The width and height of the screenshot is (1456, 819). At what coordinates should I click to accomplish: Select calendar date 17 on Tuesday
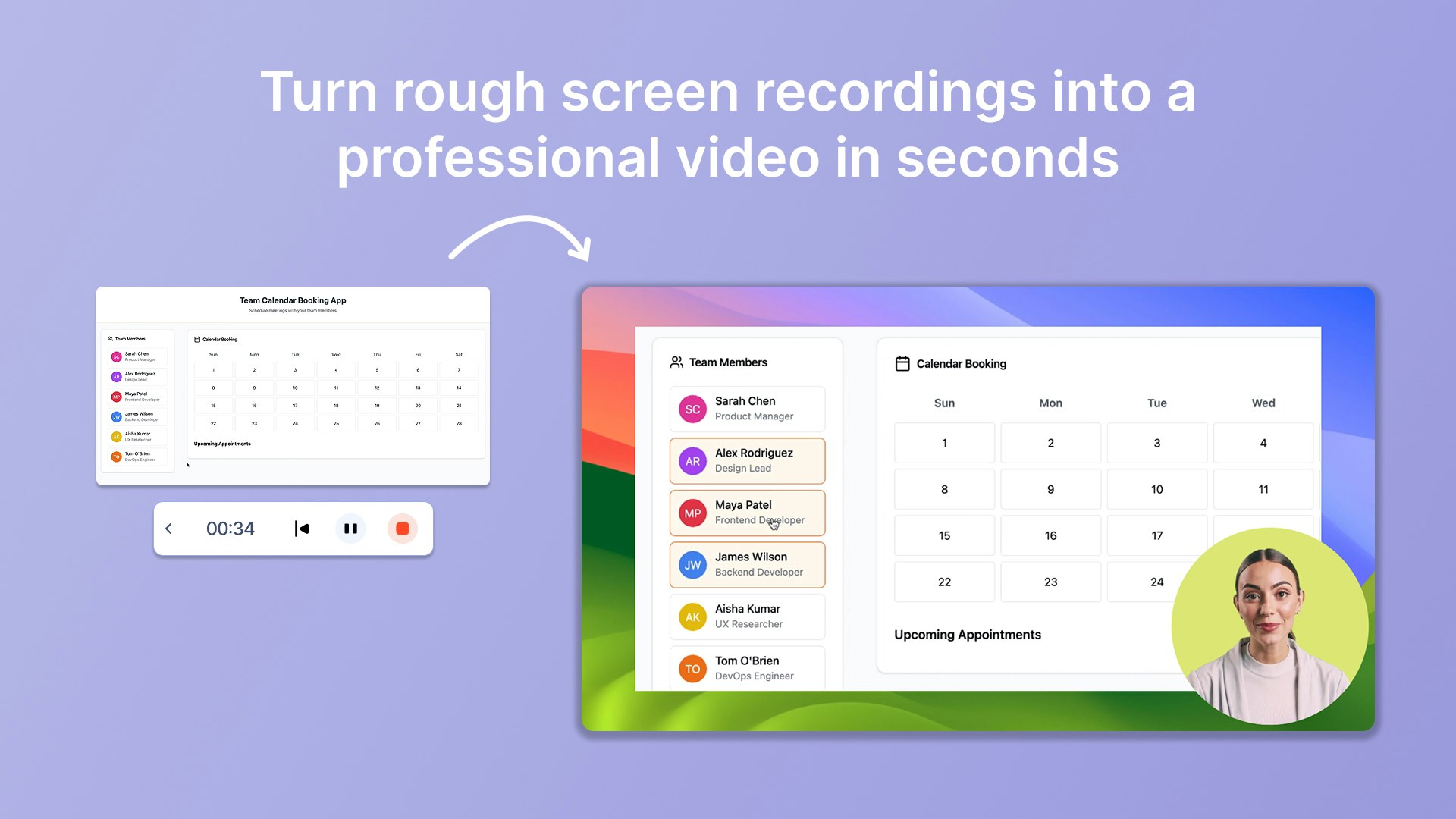(x=1157, y=535)
